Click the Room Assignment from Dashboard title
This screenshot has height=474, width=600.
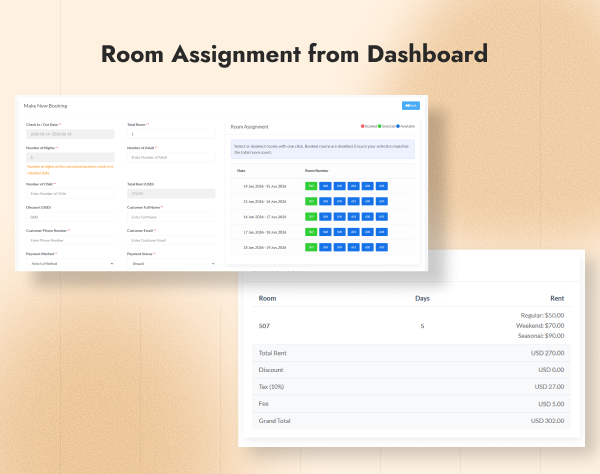click(294, 54)
